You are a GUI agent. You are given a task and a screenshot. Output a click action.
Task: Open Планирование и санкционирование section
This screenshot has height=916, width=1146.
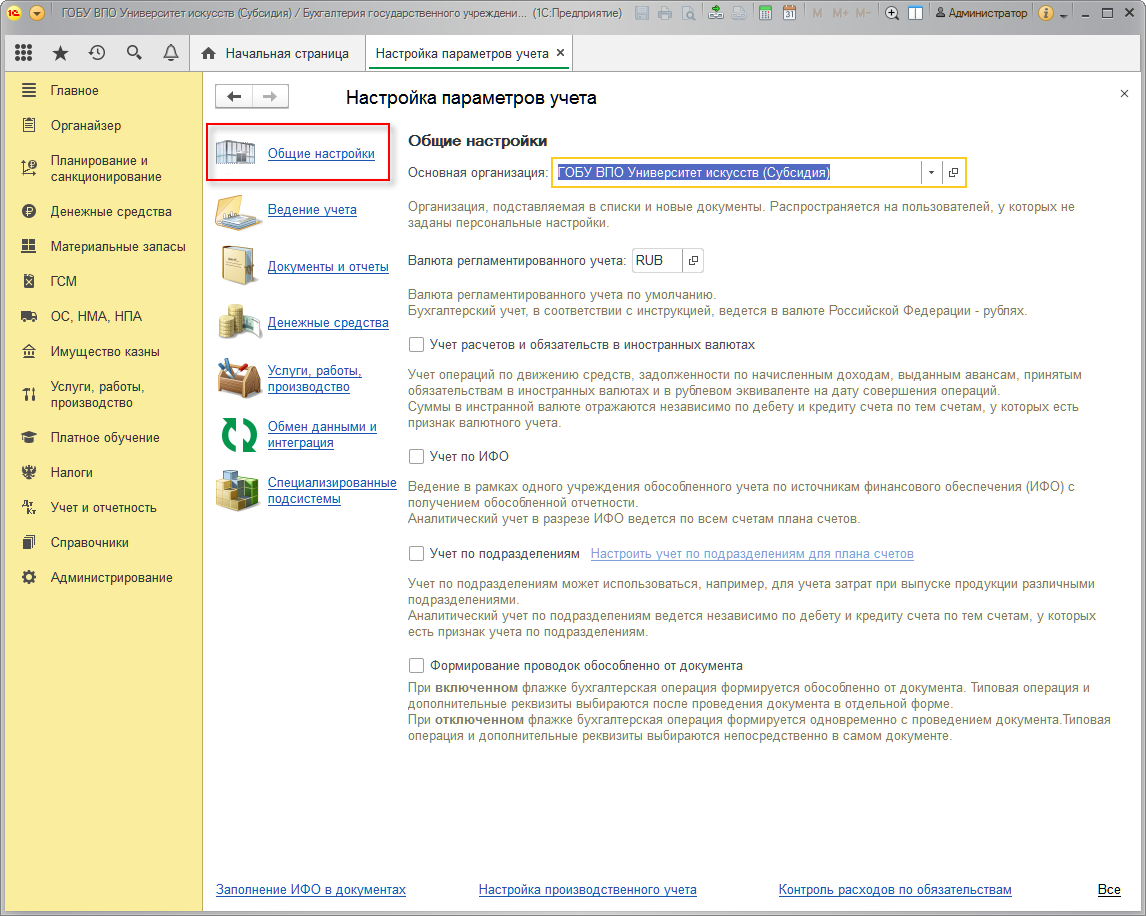[x=103, y=168]
